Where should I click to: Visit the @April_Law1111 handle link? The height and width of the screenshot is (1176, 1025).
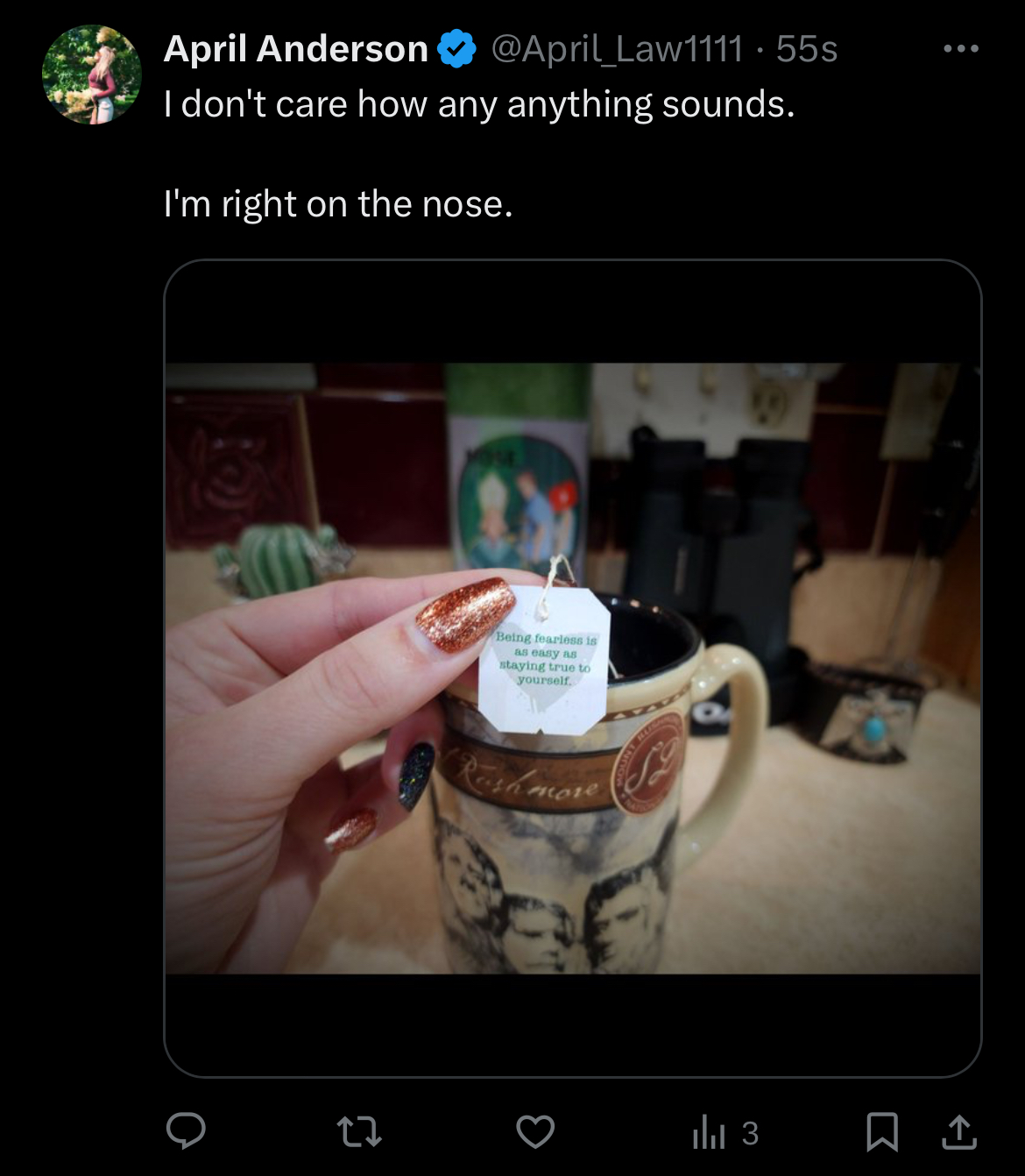618,49
